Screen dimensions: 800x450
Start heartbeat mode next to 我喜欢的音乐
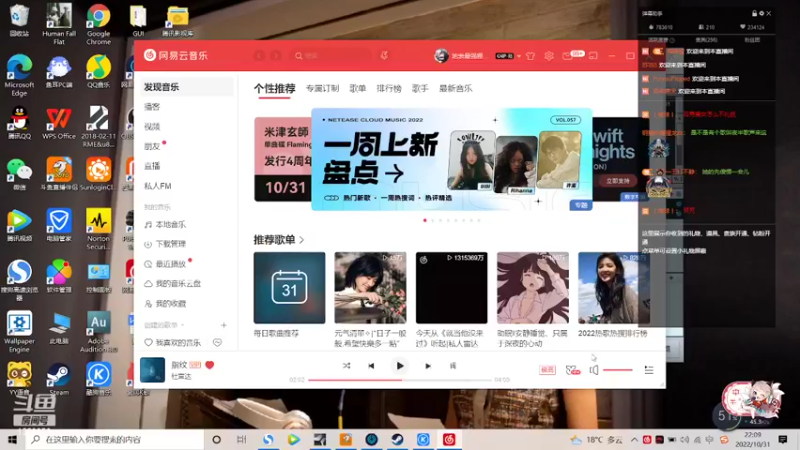tap(217, 342)
